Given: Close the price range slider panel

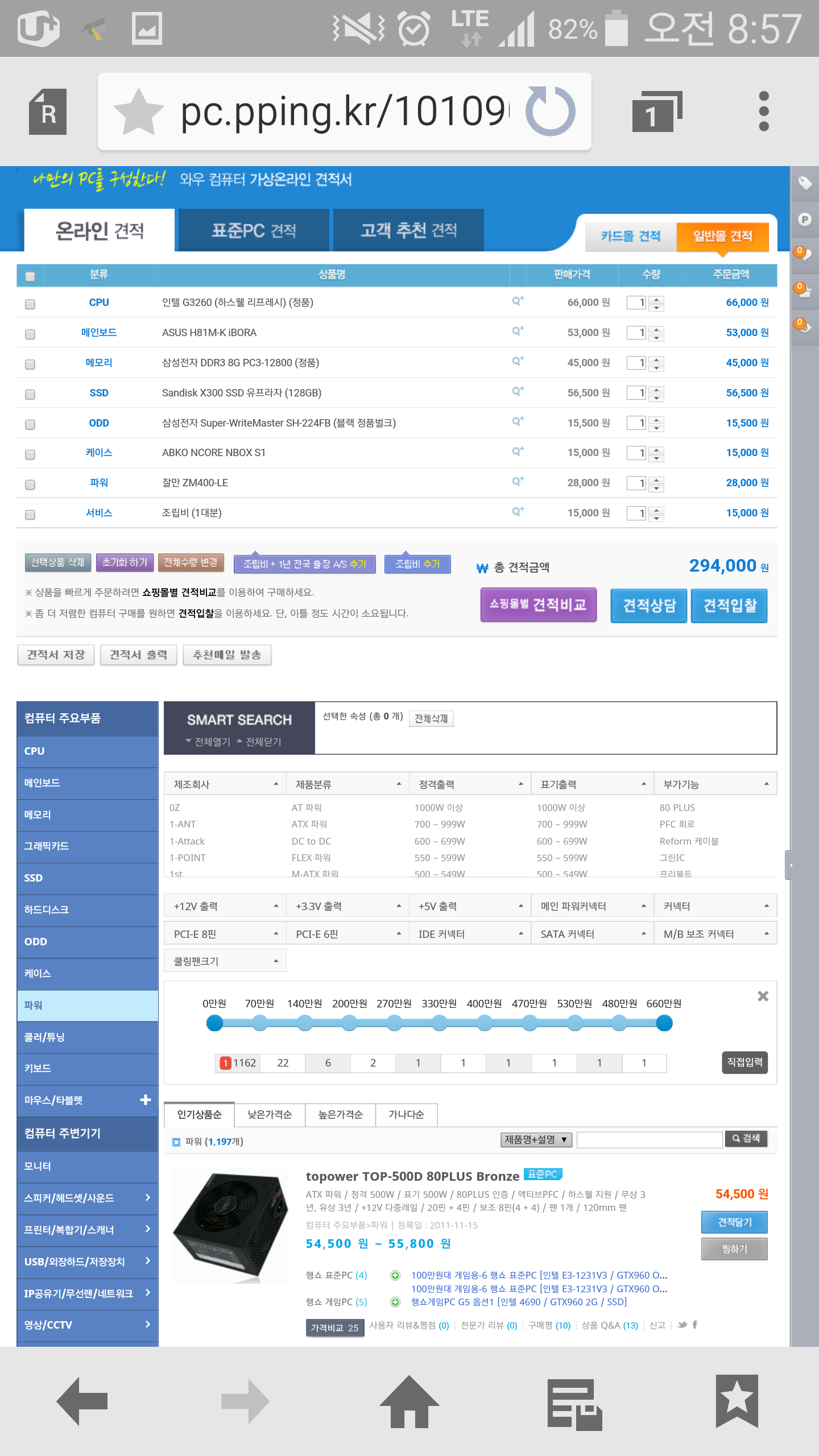Looking at the screenshot, I should [x=763, y=996].
